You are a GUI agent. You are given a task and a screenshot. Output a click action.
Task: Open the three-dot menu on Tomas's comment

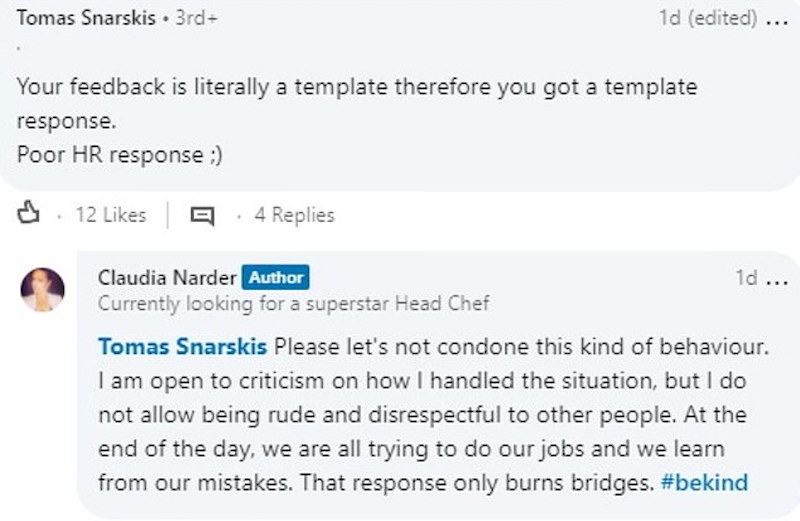(778, 21)
